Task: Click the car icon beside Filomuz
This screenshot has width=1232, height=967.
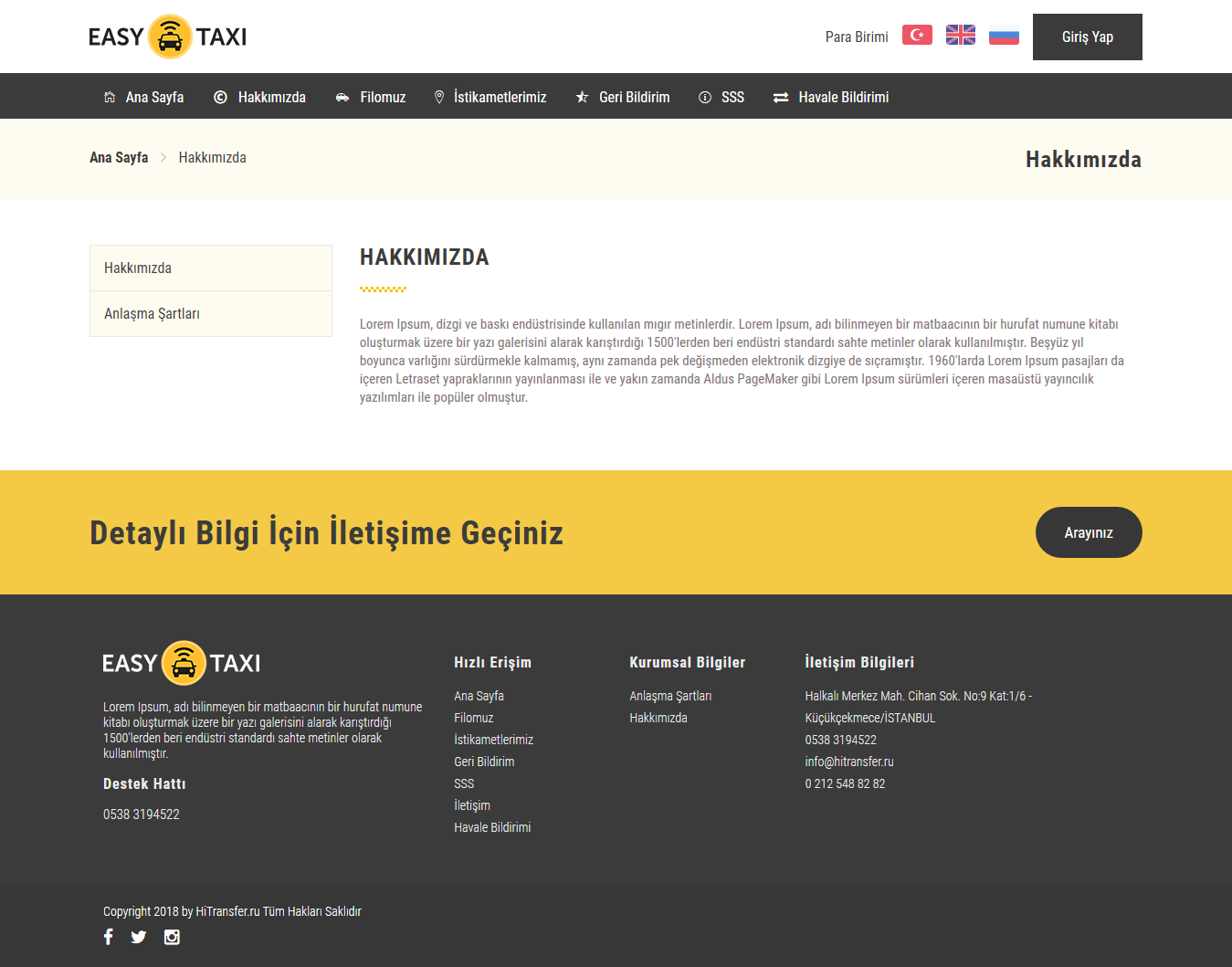Action: tap(342, 97)
